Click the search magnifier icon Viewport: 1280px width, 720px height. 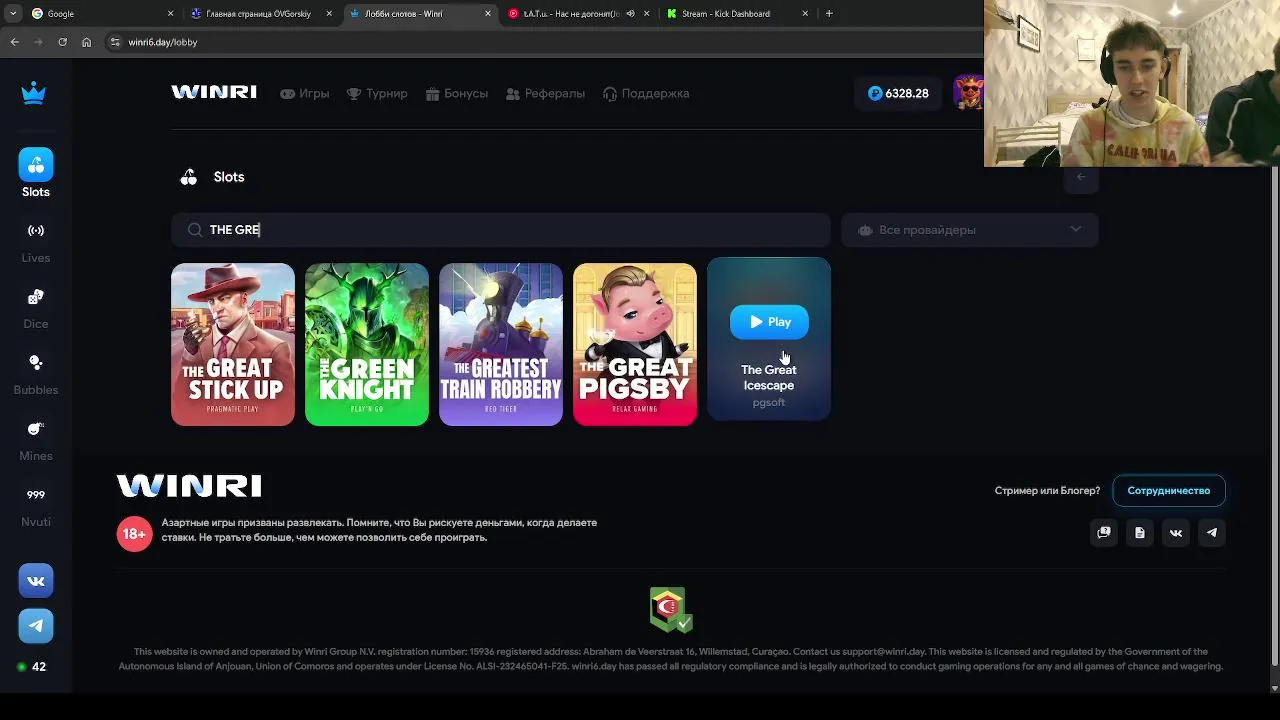click(194, 230)
